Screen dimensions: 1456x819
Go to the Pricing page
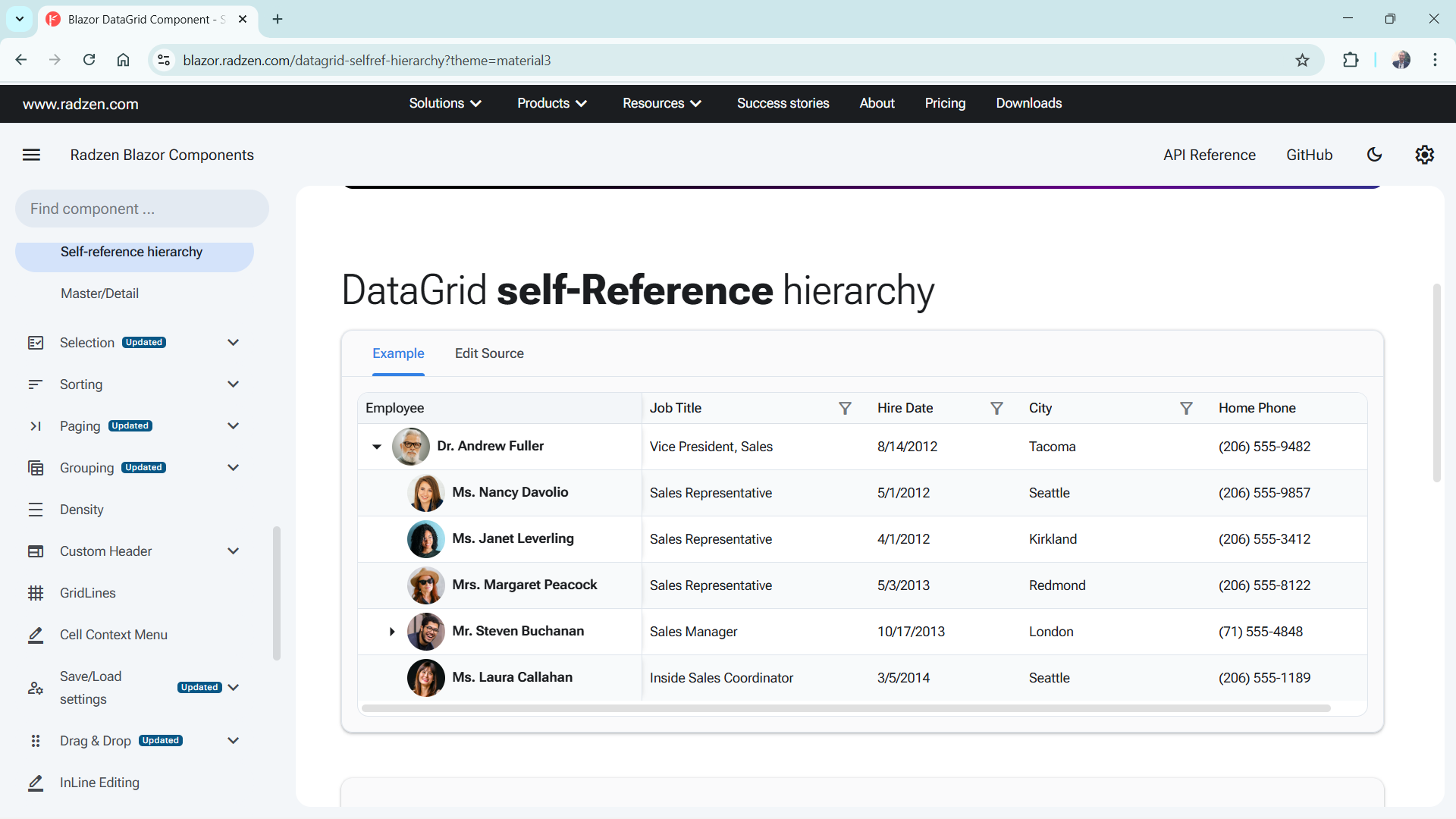945,103
